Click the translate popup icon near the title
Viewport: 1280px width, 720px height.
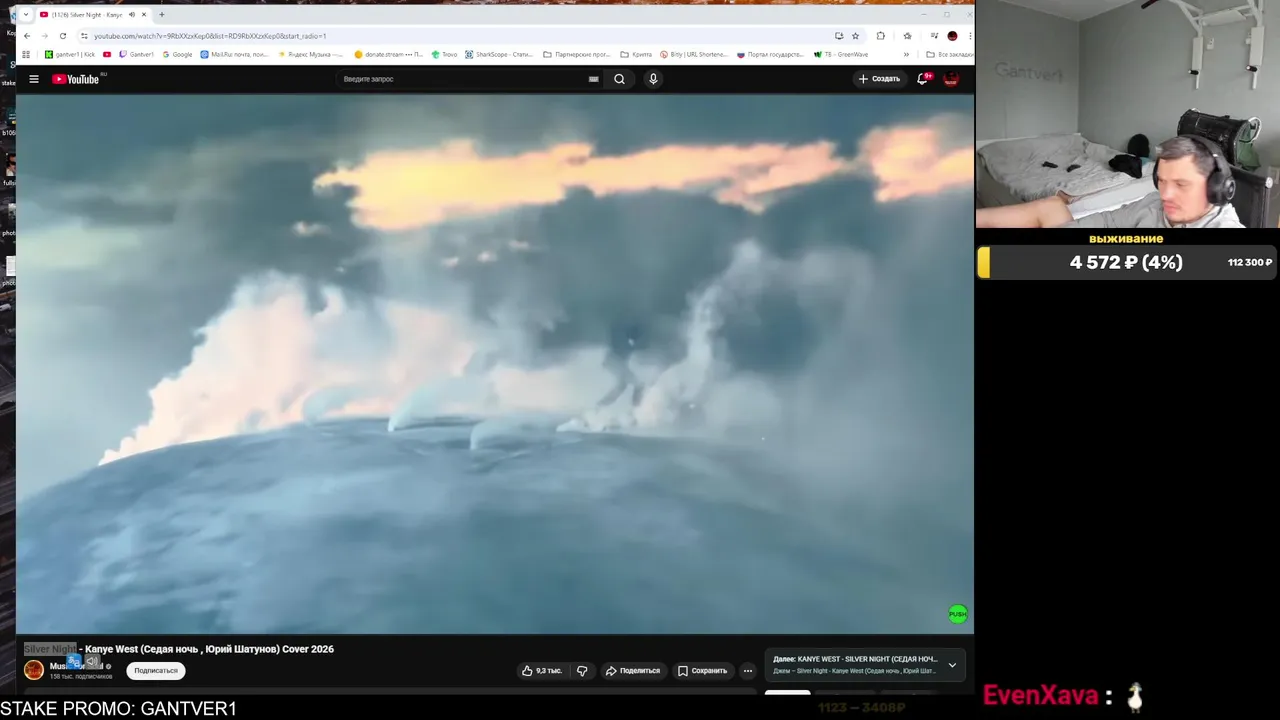click(74, 661)
